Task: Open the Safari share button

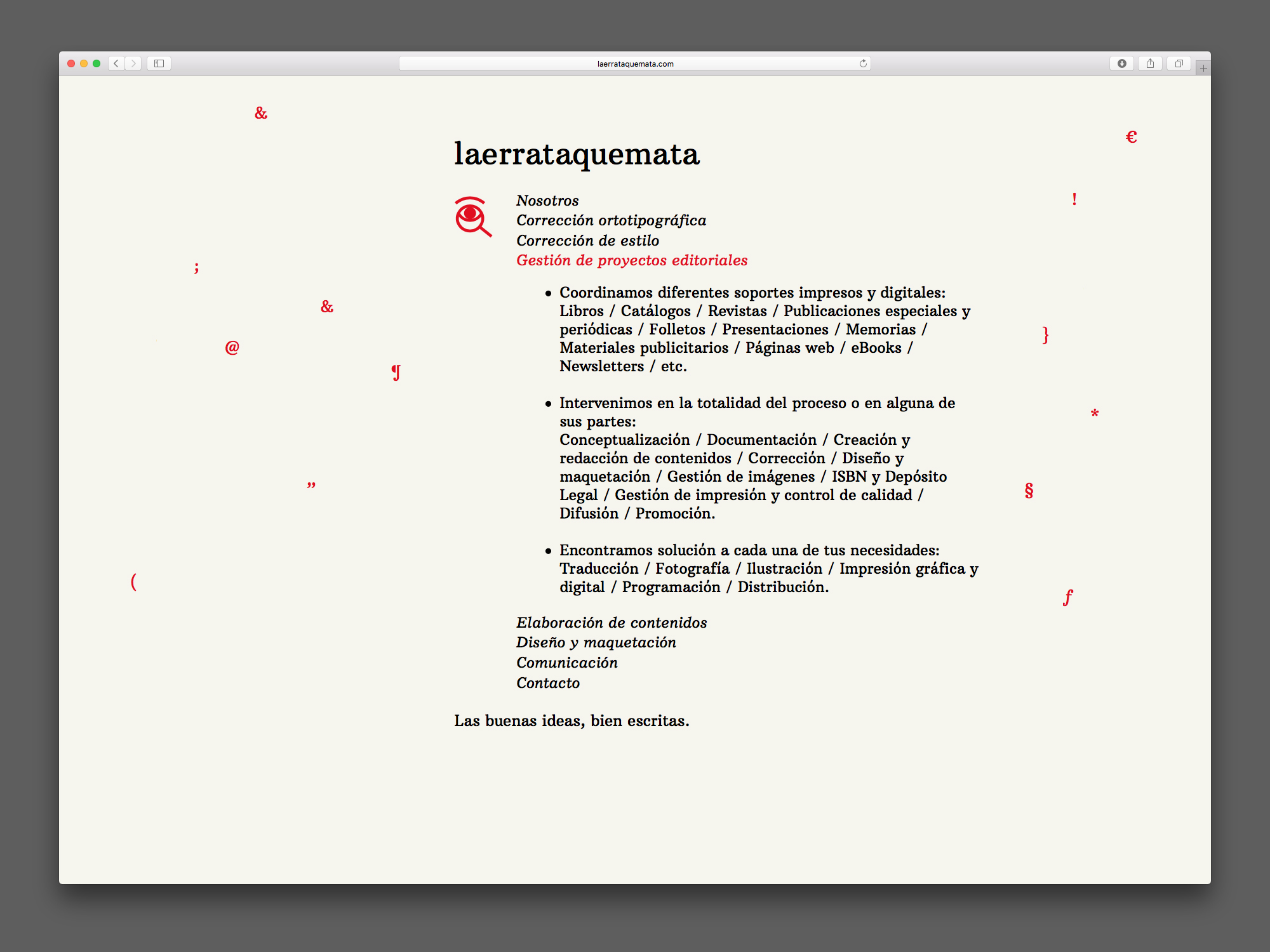Action: 1150,63
